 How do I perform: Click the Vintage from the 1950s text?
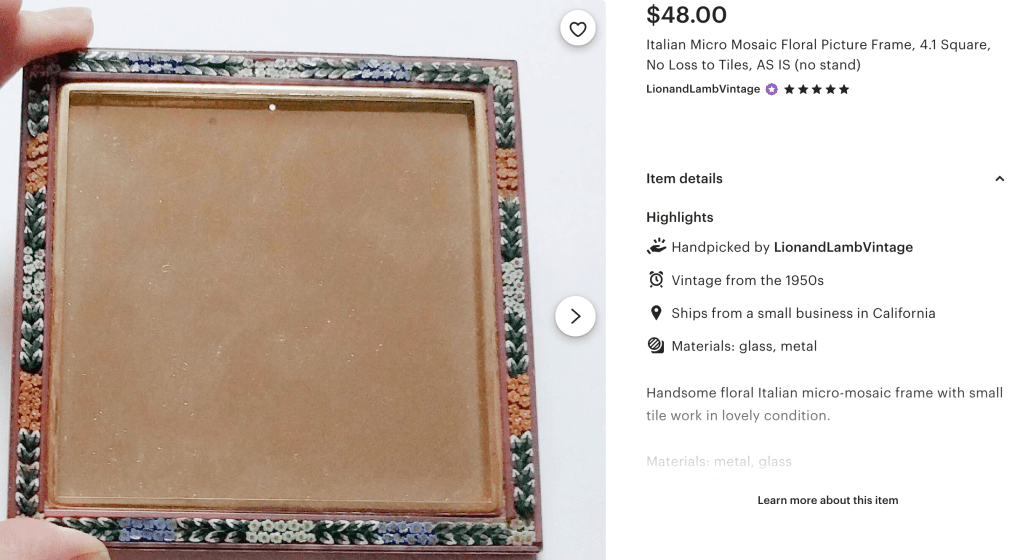coord(748,280)
